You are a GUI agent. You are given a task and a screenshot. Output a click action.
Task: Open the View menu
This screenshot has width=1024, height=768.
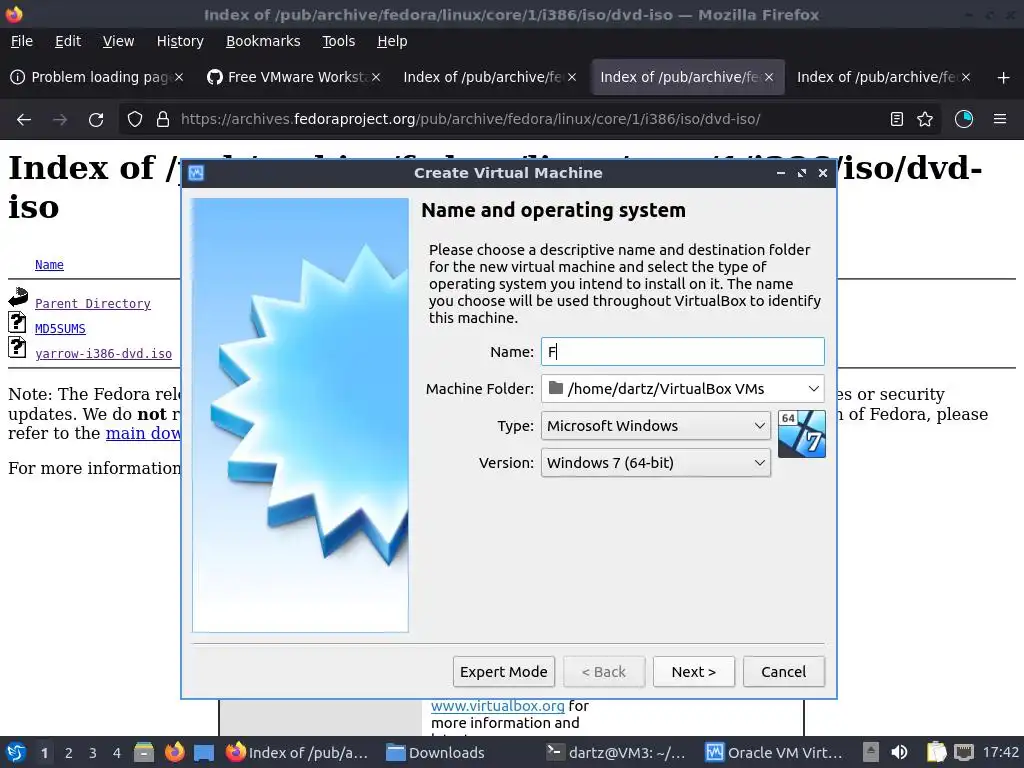point(118,41)
